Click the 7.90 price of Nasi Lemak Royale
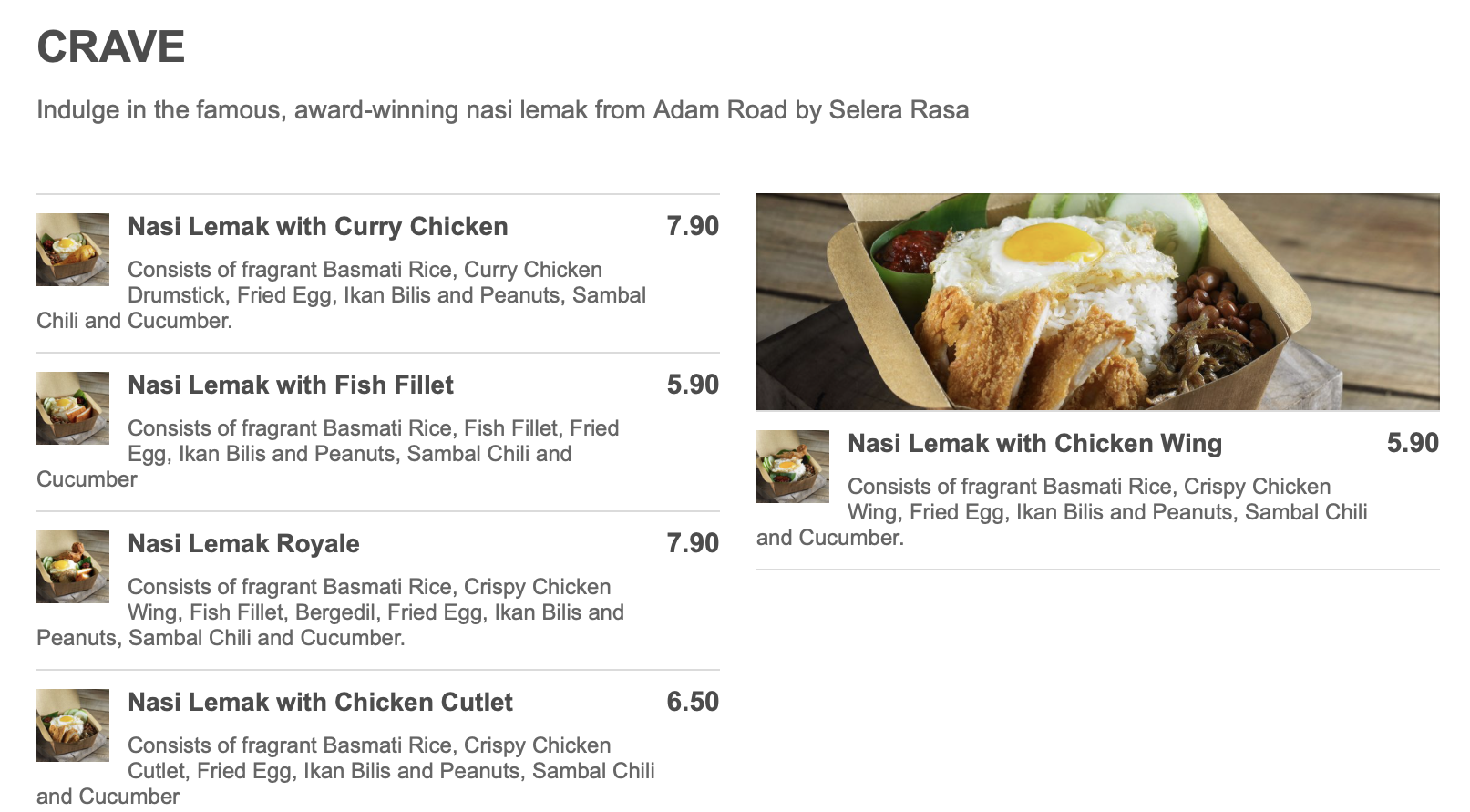 (693, 543)
